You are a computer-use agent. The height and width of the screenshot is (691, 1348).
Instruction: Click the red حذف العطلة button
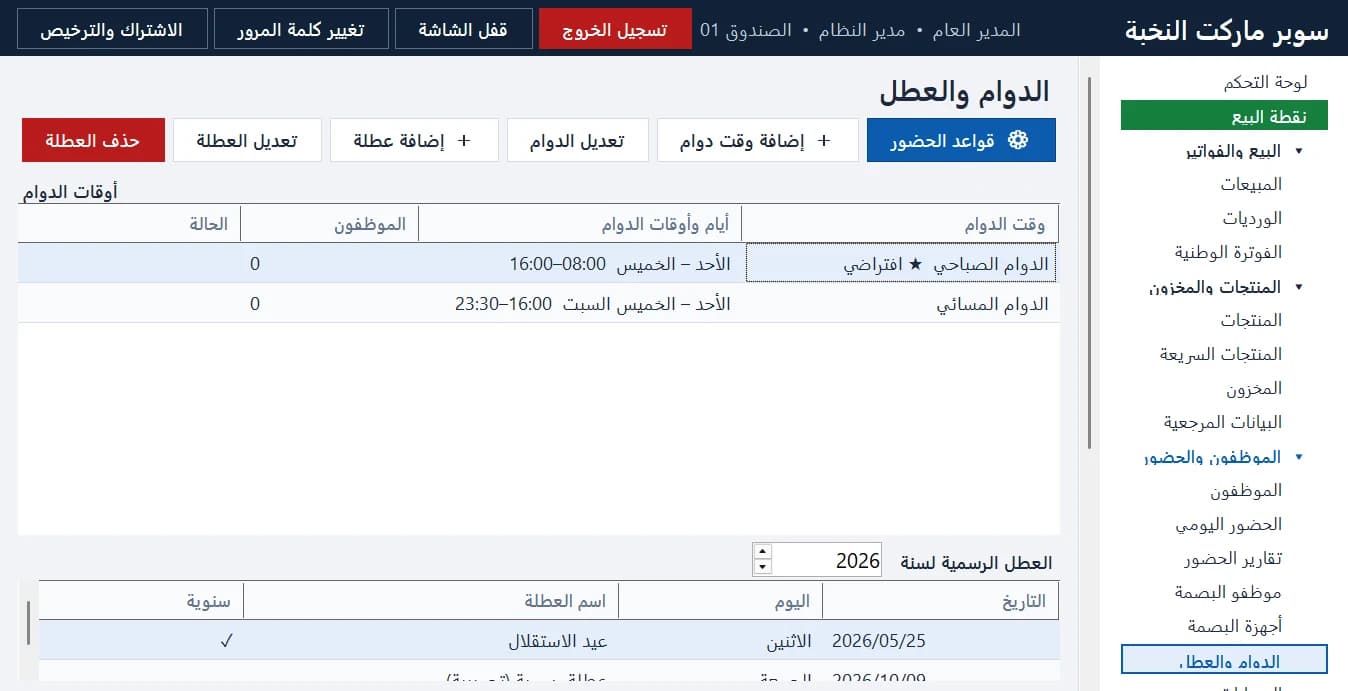93,141
